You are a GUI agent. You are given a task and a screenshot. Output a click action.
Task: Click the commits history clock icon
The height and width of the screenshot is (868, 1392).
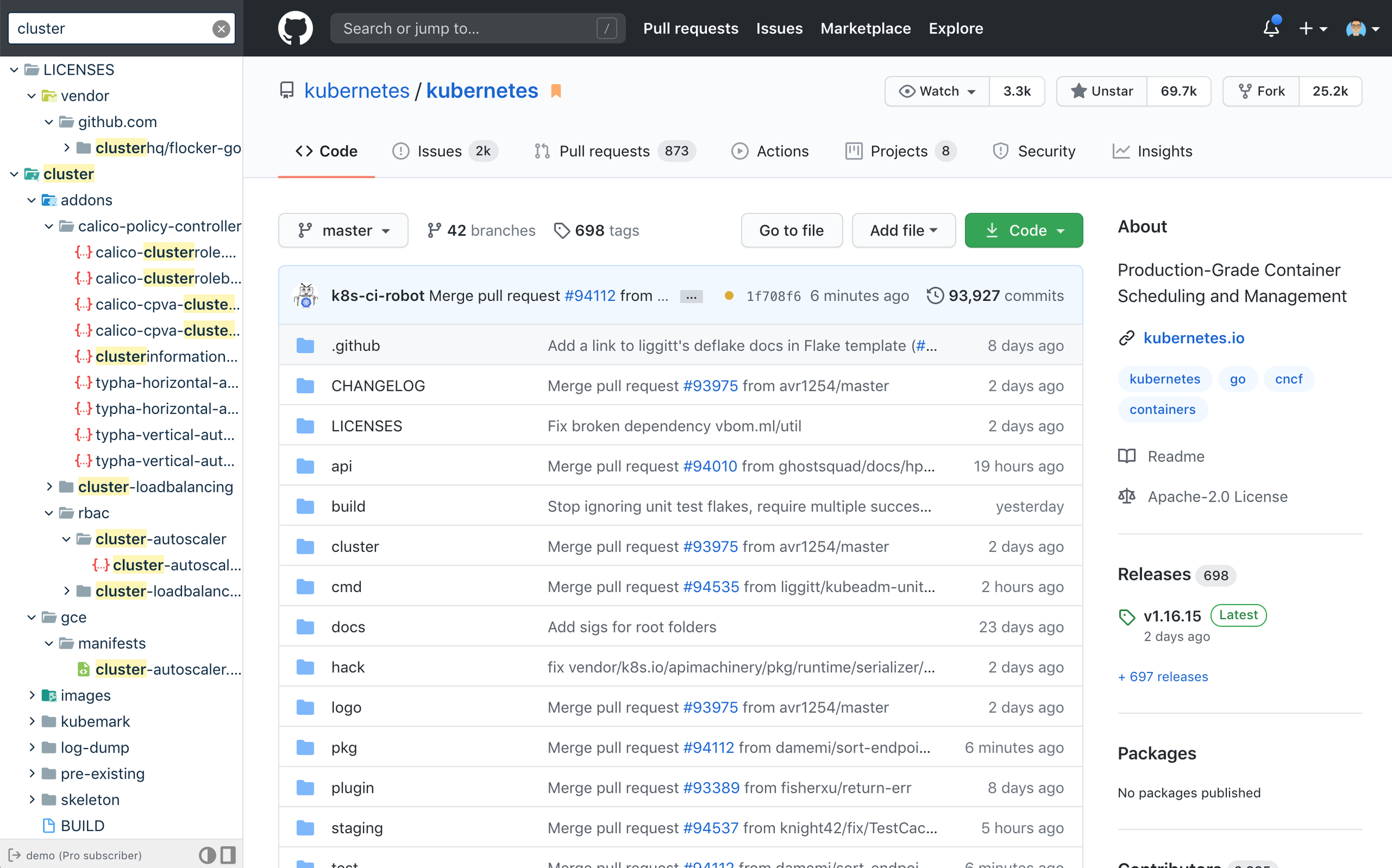click(934, 295)
